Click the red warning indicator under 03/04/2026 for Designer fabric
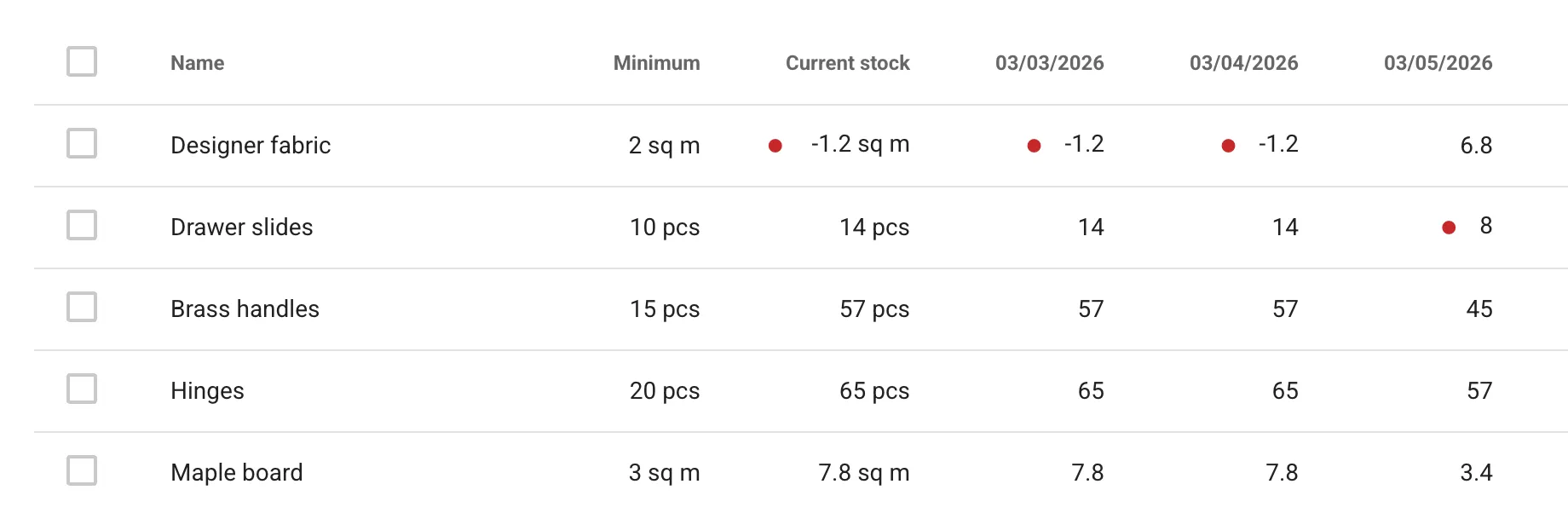The width and height of the screenshot is (1568, 513). tap(1228, 145)
